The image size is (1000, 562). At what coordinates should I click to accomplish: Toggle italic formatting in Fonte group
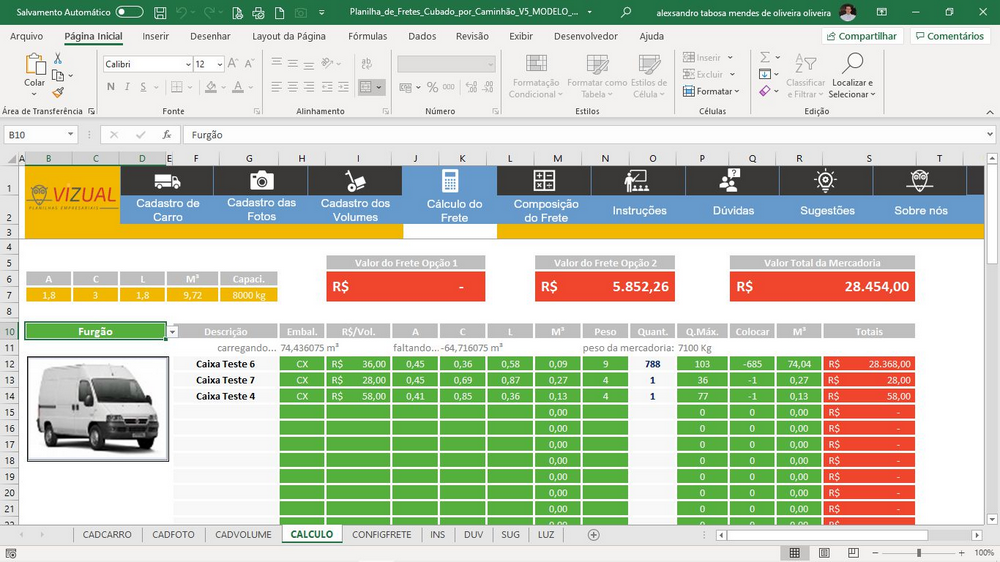[x=127, y=87]
